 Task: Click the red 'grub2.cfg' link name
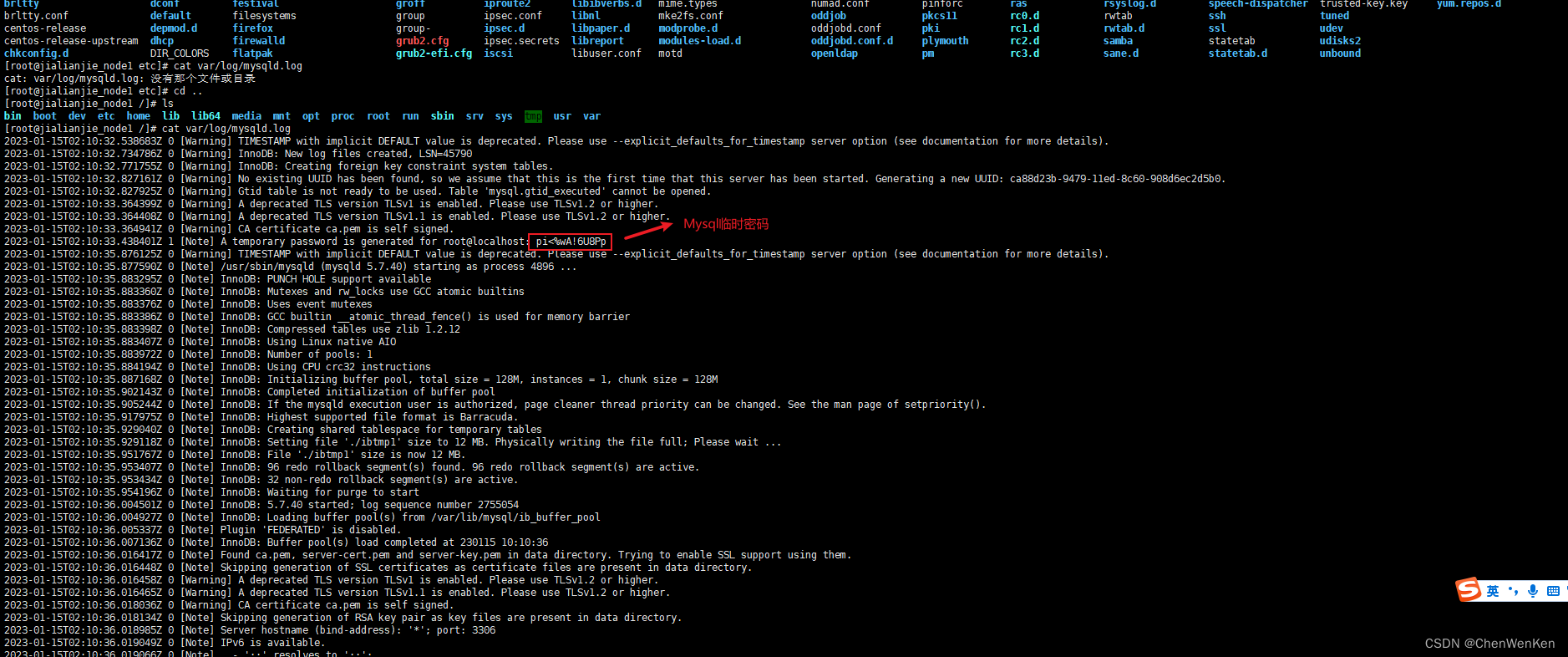click(422, 41)
